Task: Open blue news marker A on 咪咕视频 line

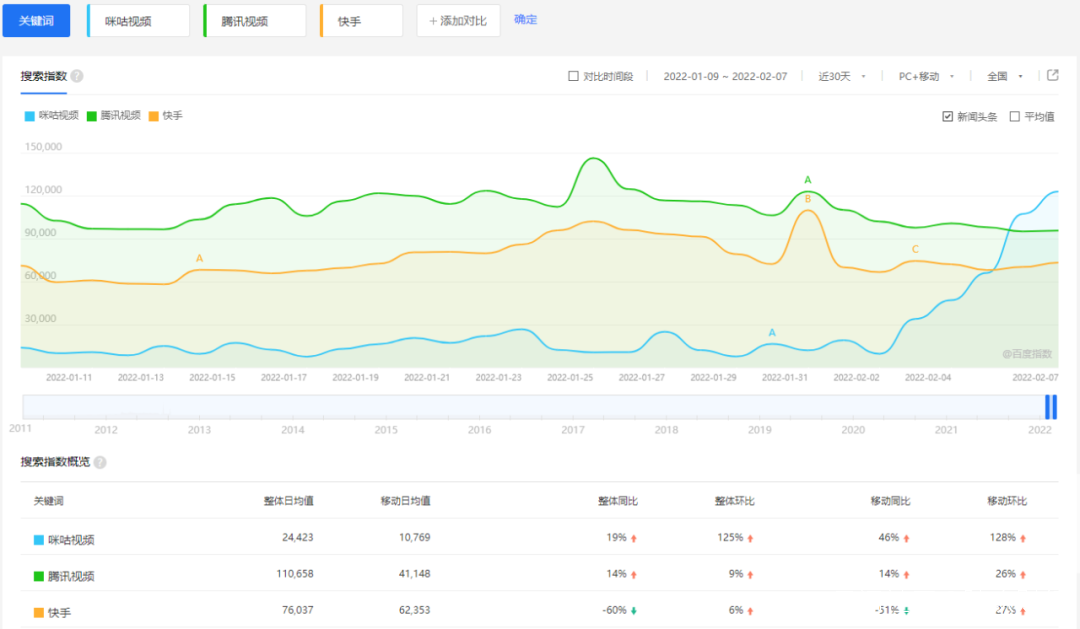Action: [x=771, y=332]
